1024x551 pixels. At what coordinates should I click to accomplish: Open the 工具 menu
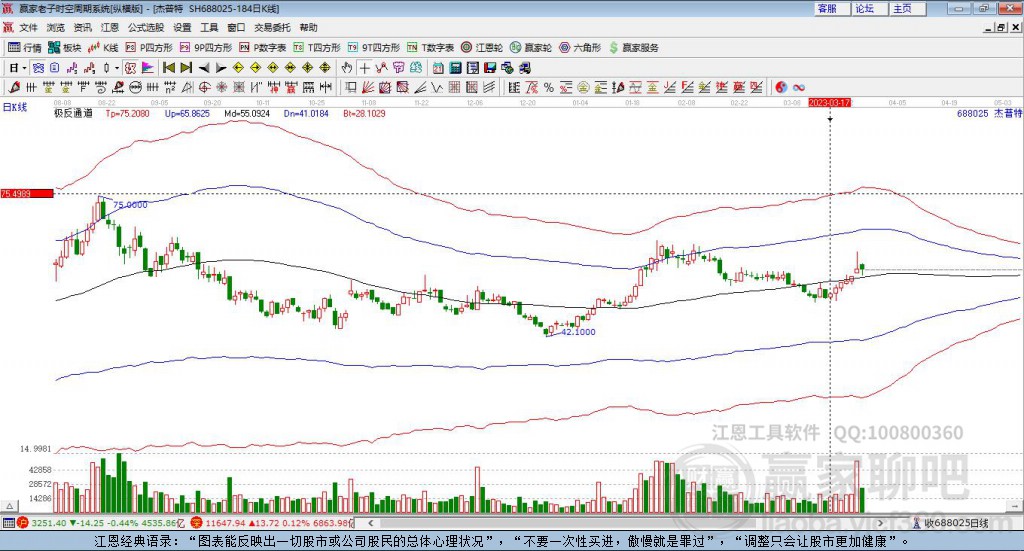tap(209, 27)
